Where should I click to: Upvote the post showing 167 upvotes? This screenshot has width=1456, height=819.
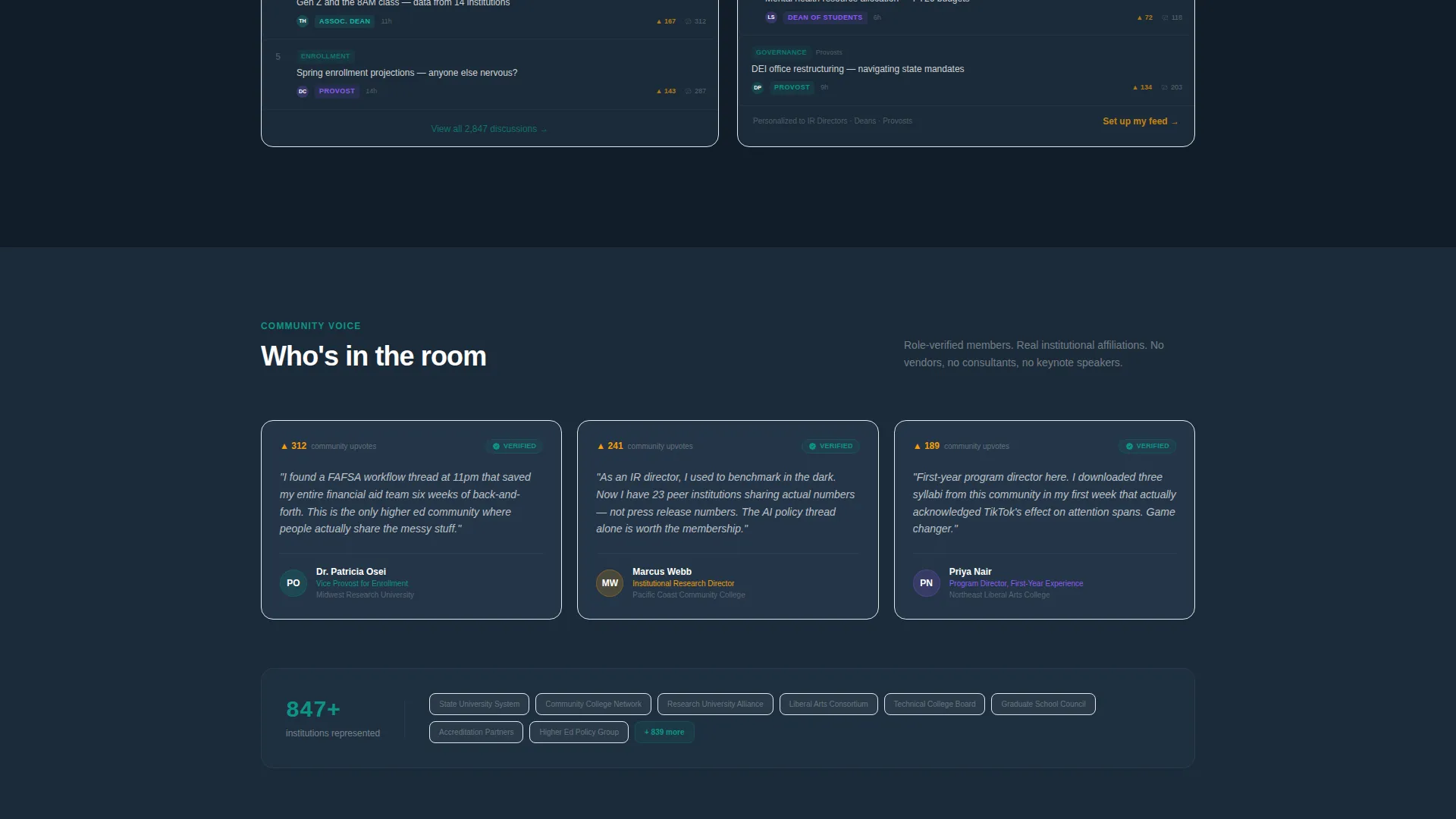[x=666, y=21]
